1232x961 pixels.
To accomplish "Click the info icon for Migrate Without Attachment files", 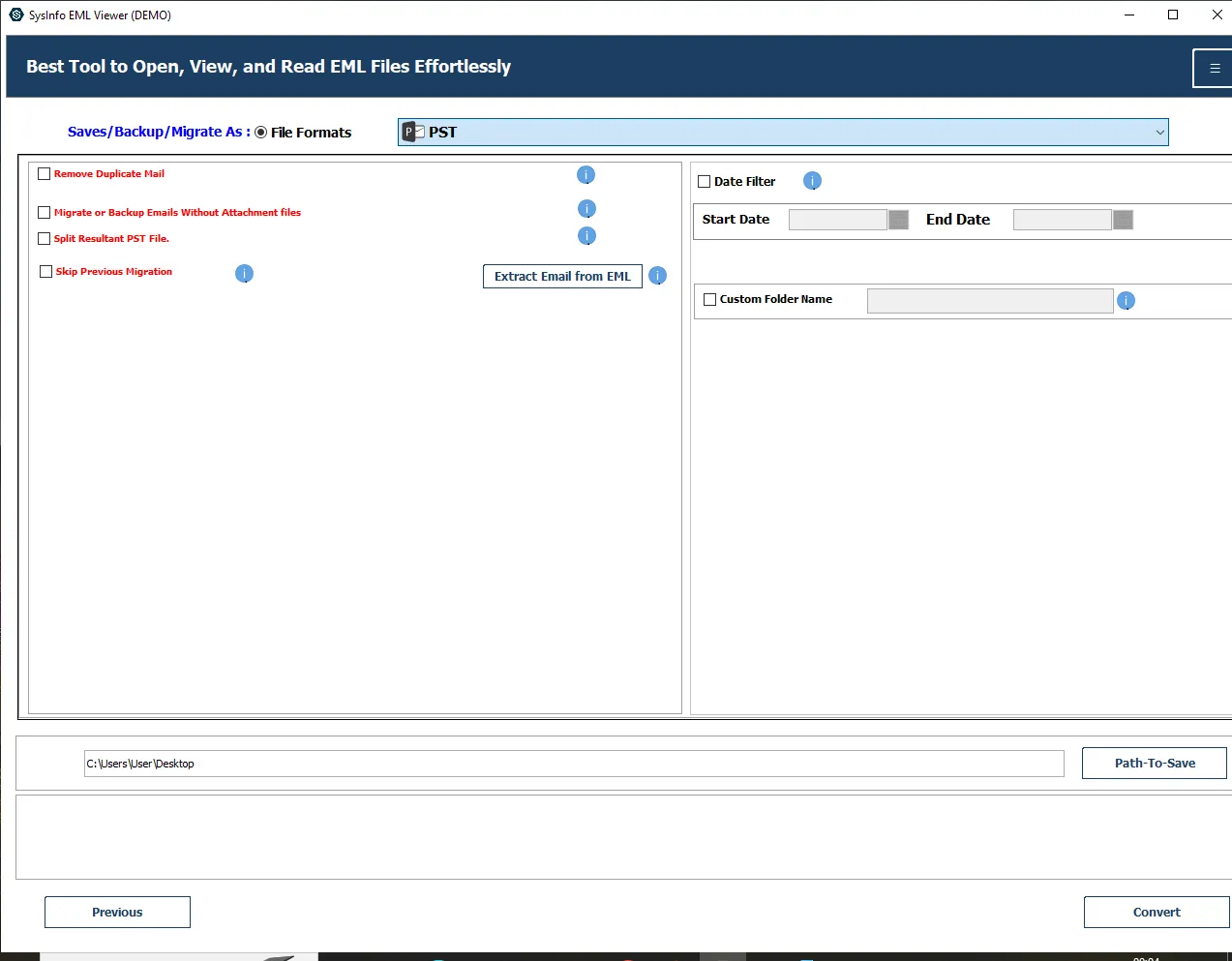I will 586,209.
